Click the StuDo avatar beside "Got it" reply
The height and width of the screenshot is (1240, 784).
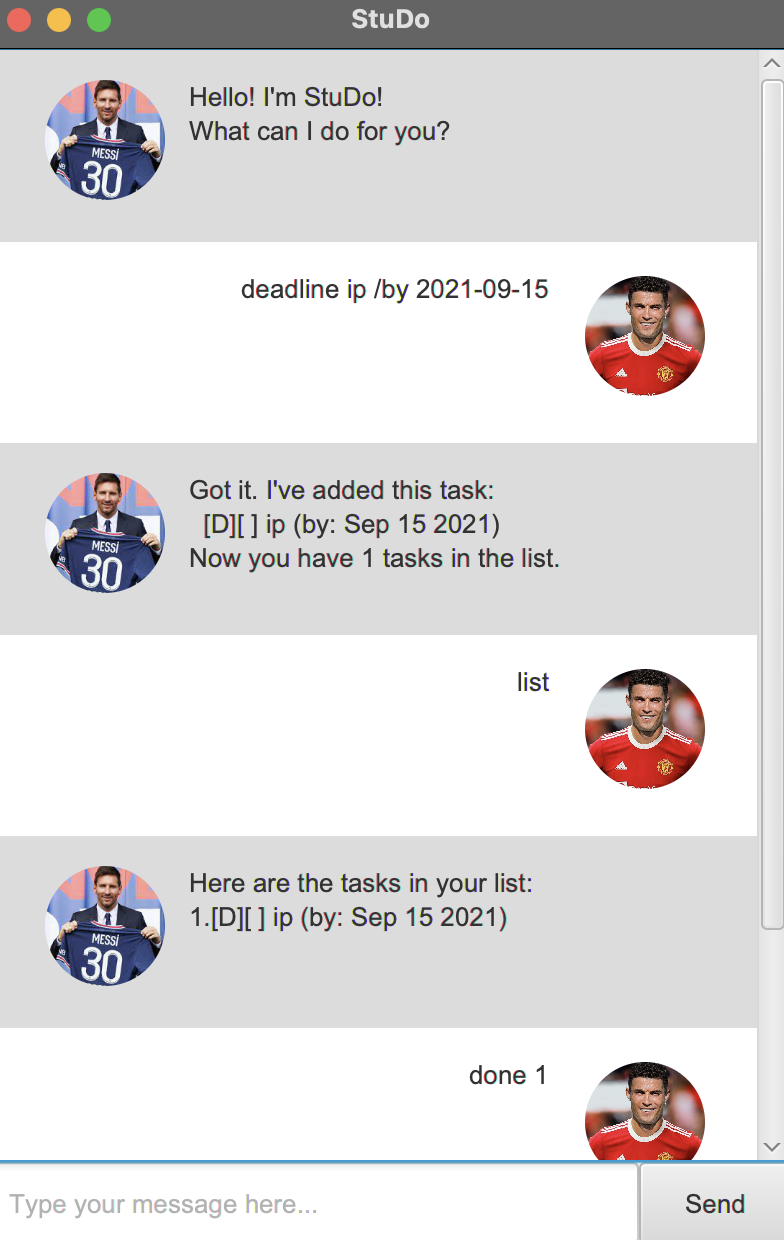coord(105,533)
